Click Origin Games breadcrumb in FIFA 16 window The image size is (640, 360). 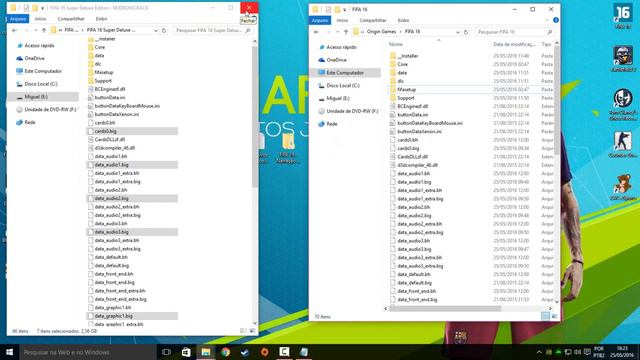[381, 32]
